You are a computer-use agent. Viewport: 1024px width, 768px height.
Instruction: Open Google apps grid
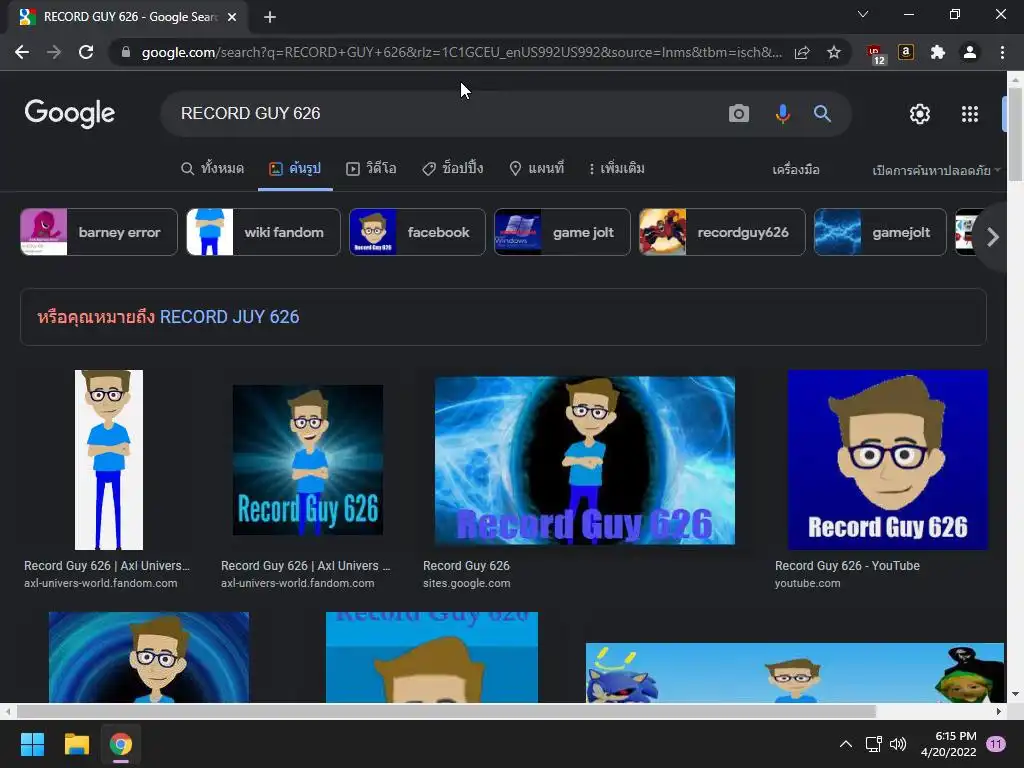(970, 114)
